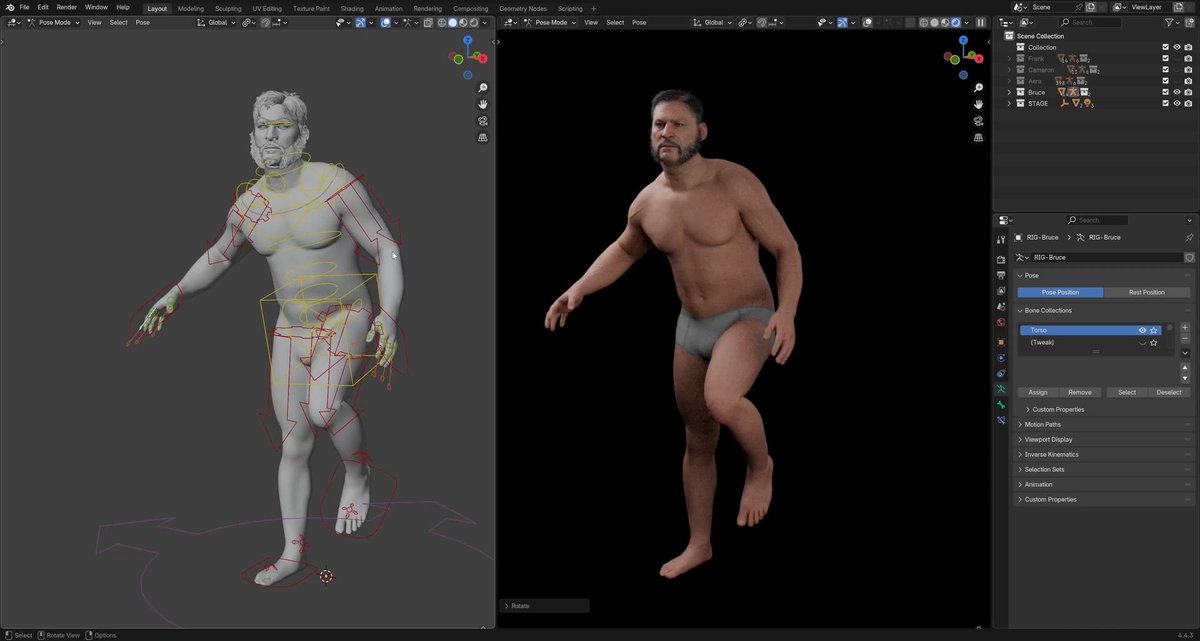
Task: Toggle camera view in the left viewport
Action: point(483,121)
